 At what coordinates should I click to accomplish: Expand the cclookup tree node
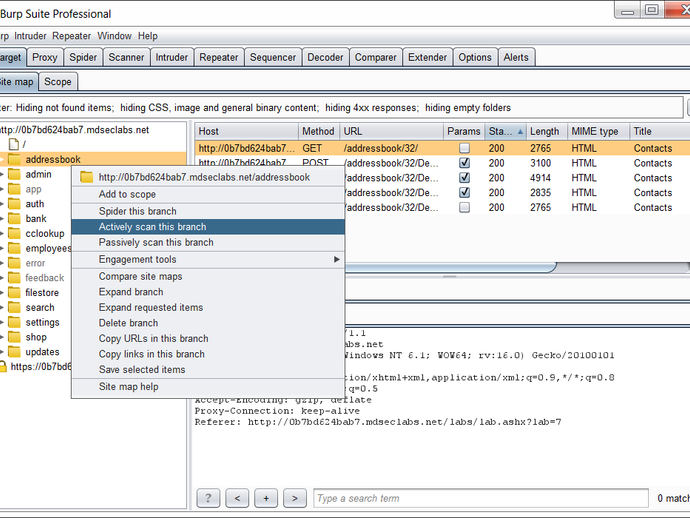click(x=2, y=233)
